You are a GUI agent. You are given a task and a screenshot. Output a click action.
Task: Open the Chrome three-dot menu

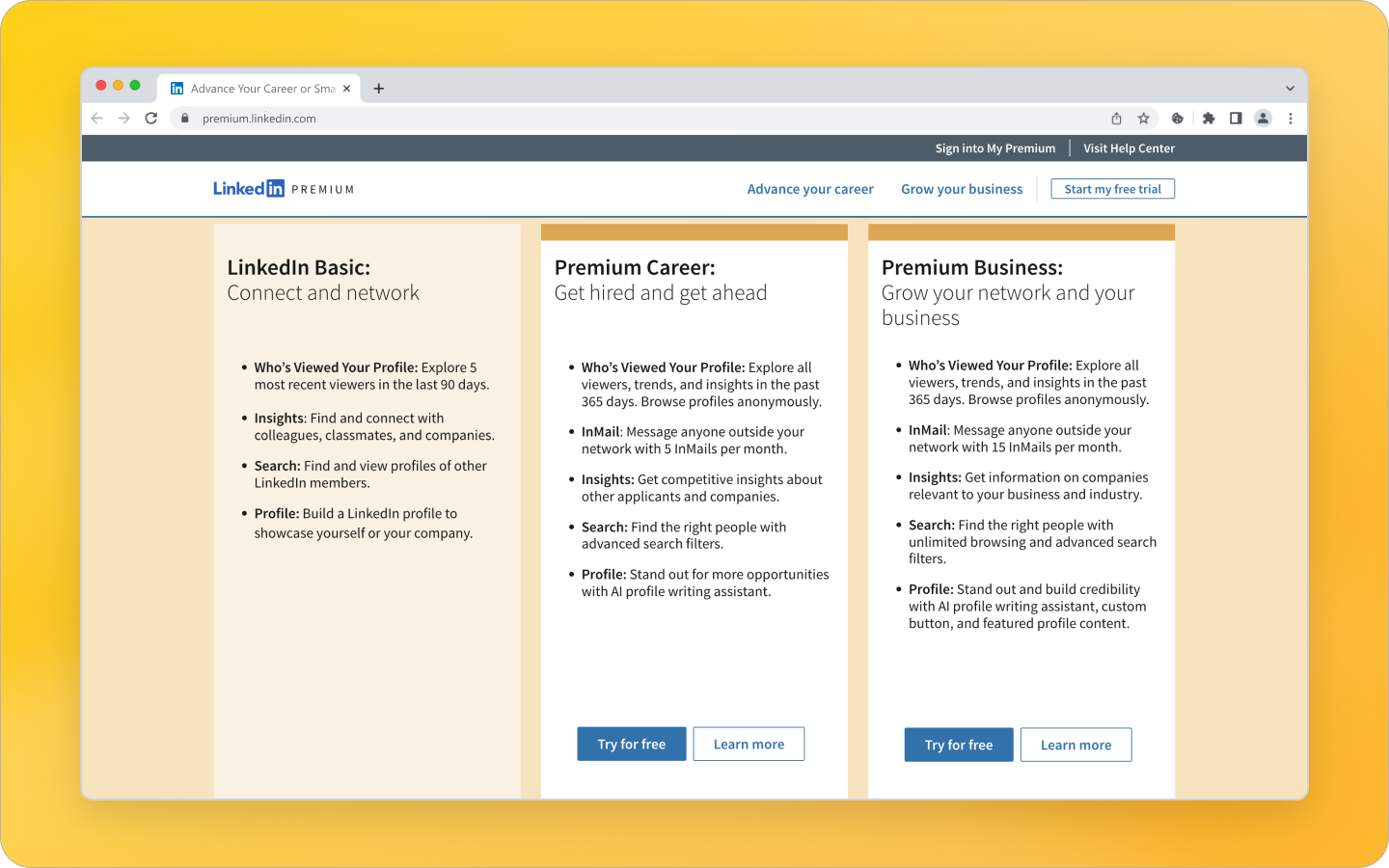pos(1291,118)
